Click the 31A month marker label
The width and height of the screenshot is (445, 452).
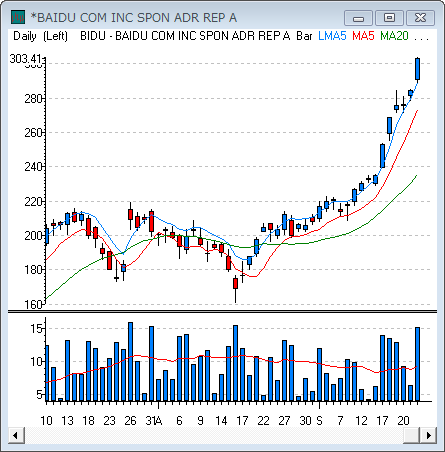coord(154,421)
